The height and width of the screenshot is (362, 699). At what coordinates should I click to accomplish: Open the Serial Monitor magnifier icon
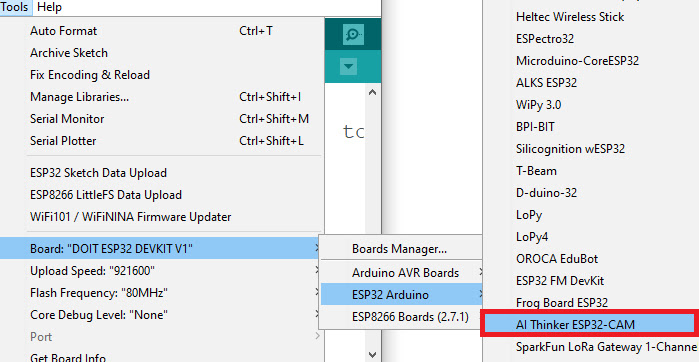[x=353, y=34]
